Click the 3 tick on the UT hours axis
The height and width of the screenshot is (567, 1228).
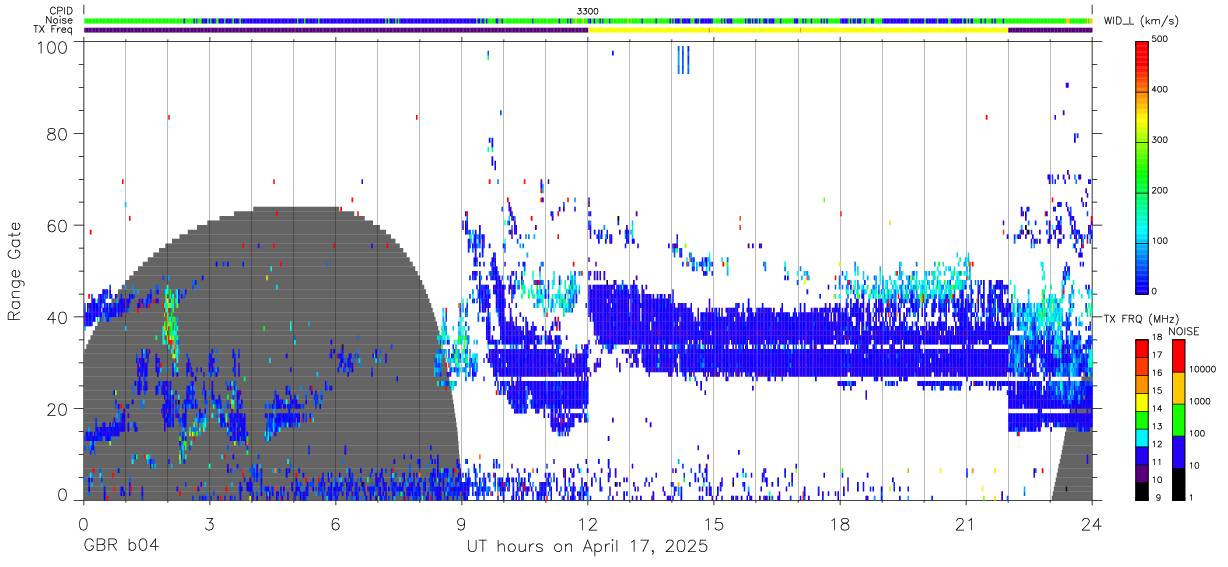tap(210, 525)
